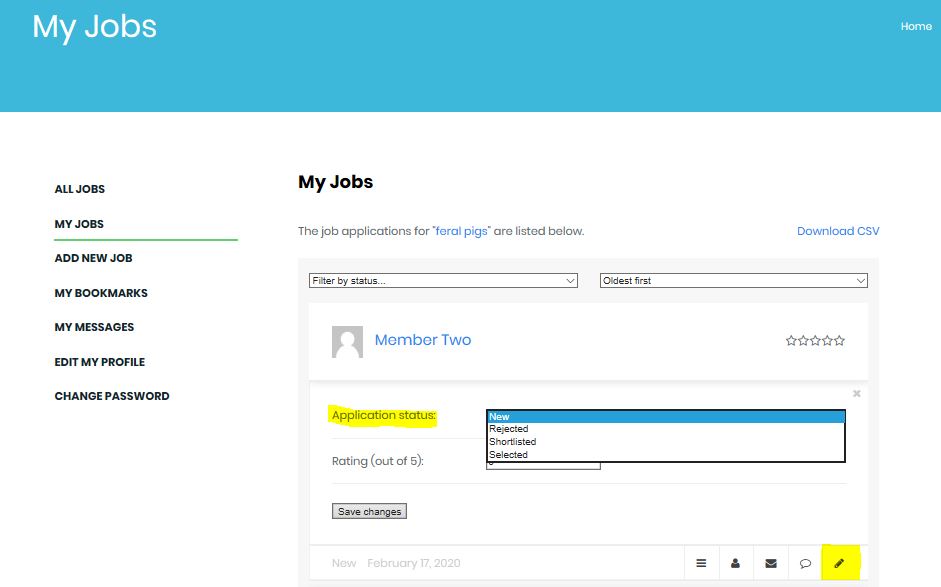Screen dimensions: 941x587
Task: Close the edit panel with X
Action: 856,394
